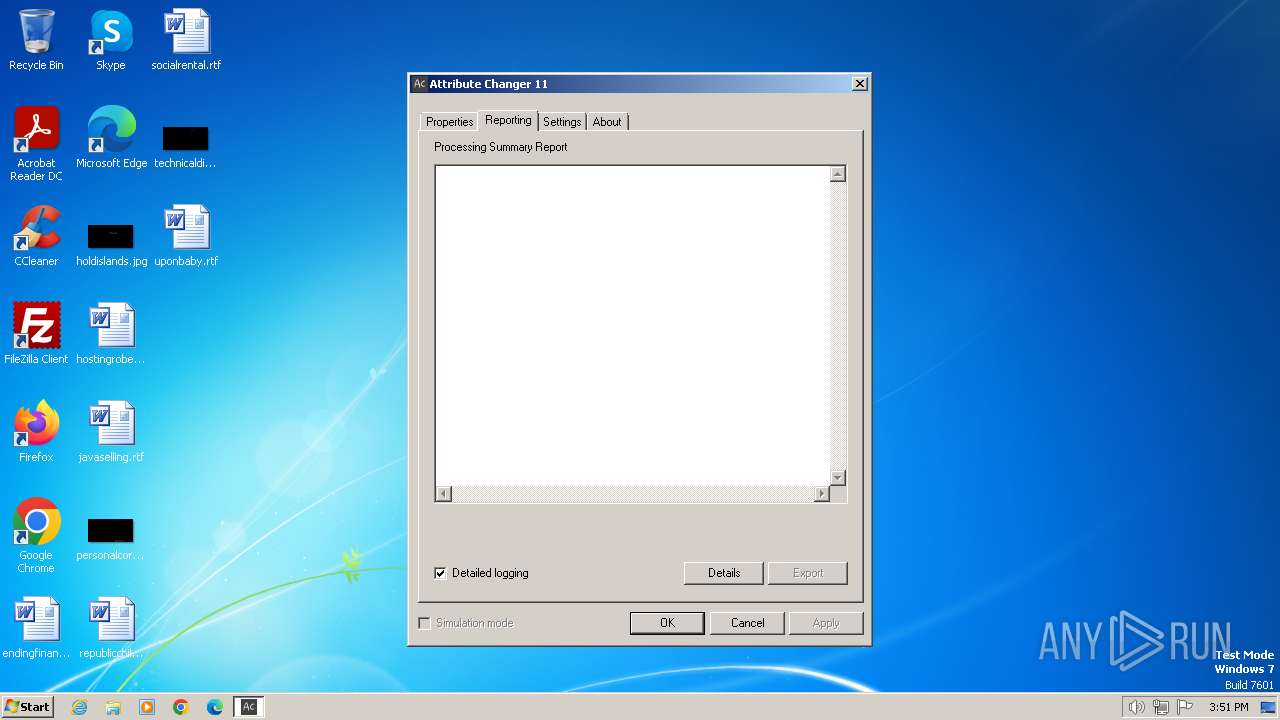Select the endingfinan... desktop document
Image resolution: width=1280 pixels, height=720 pixels.
(x=36, y=628)
